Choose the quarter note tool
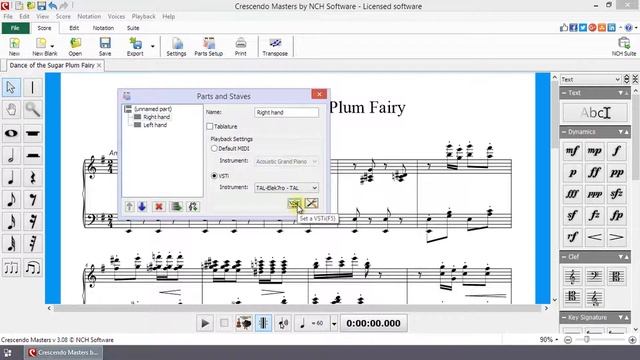This screenshot has width=640, height=360. [x=11, y=178]
